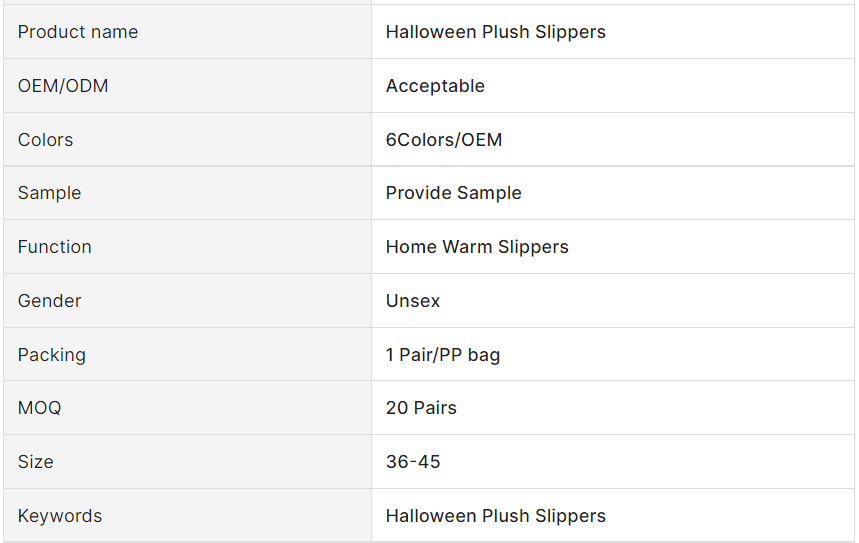Click the "Colors" label cell

45,140
